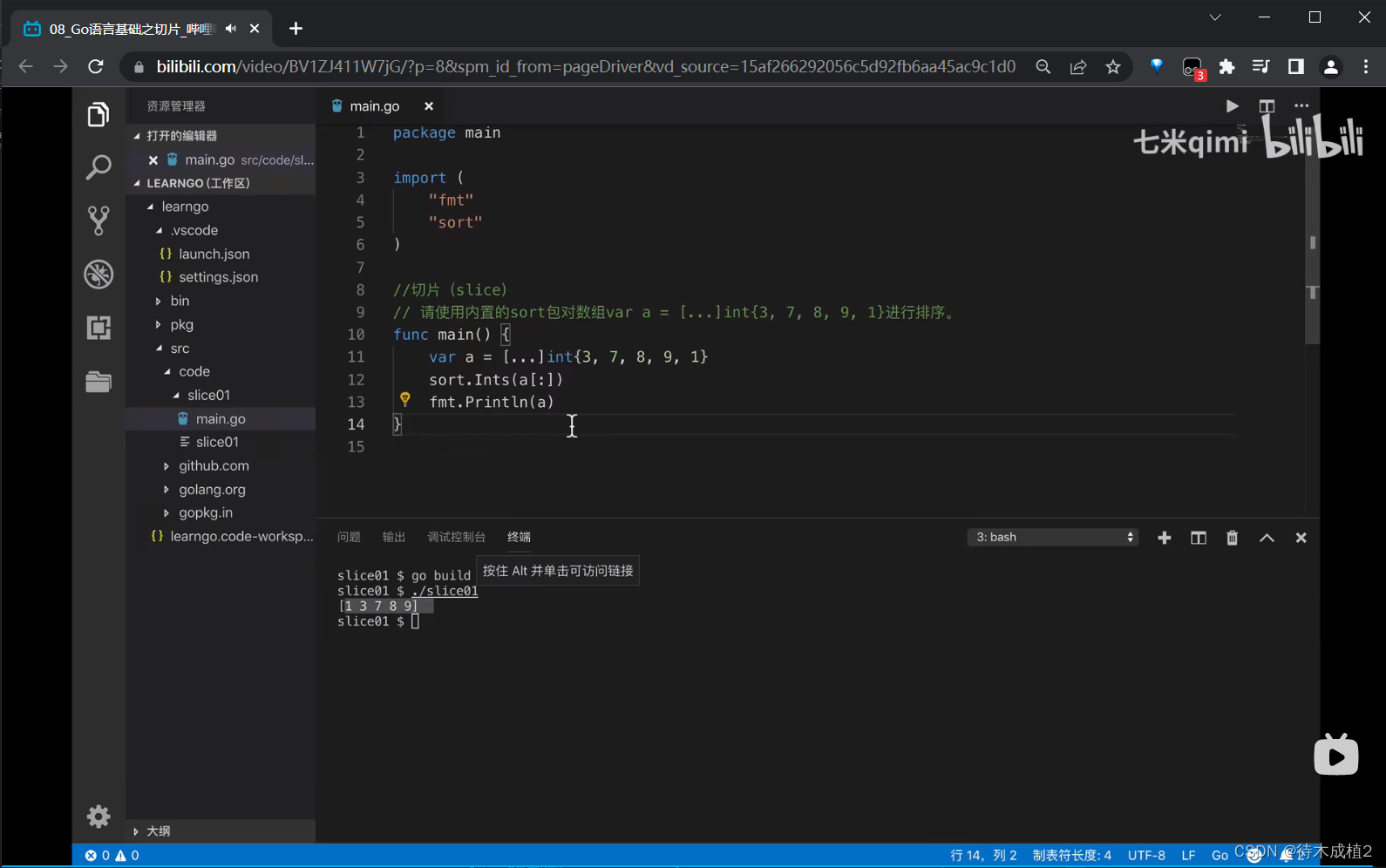Click 制表符长度: 4 indentation setting
Viewport: 1386px width, 868px height.
click(1072, 856)
